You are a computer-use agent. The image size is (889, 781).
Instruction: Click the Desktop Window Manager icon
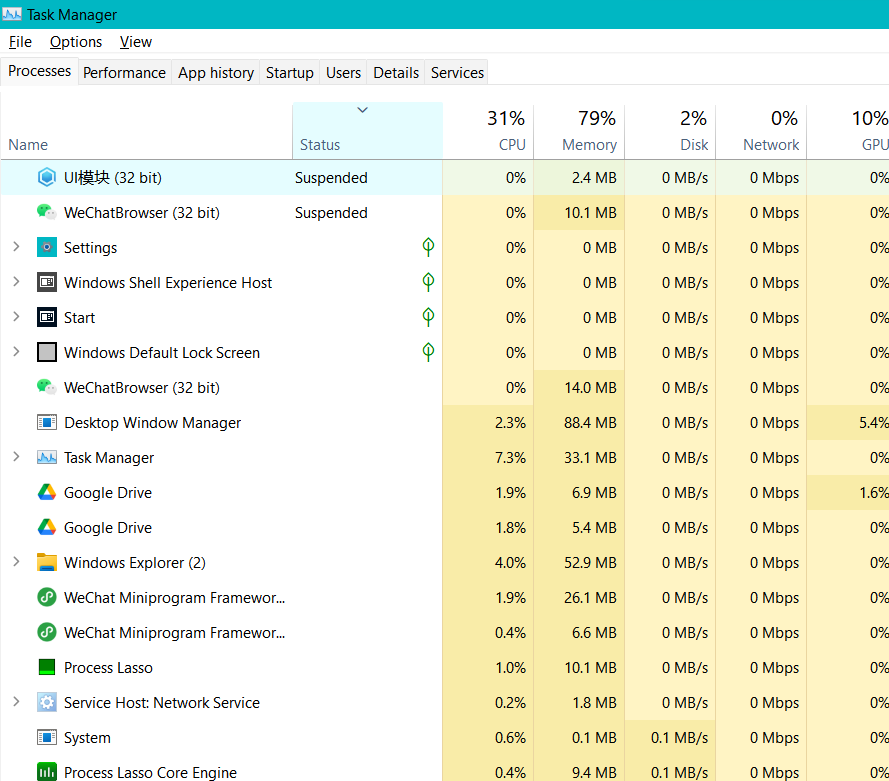(x=46, y=422)
